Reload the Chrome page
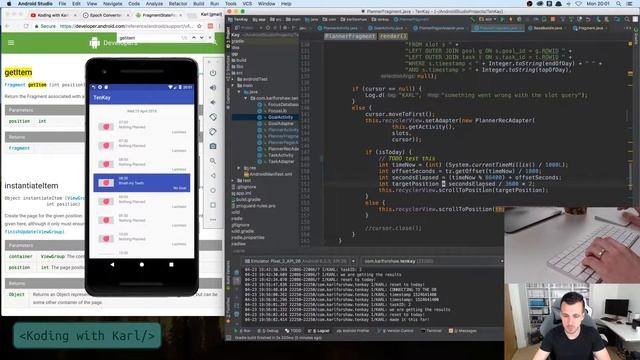The height and width of the screenshot is (360, 640). [26, 26]
